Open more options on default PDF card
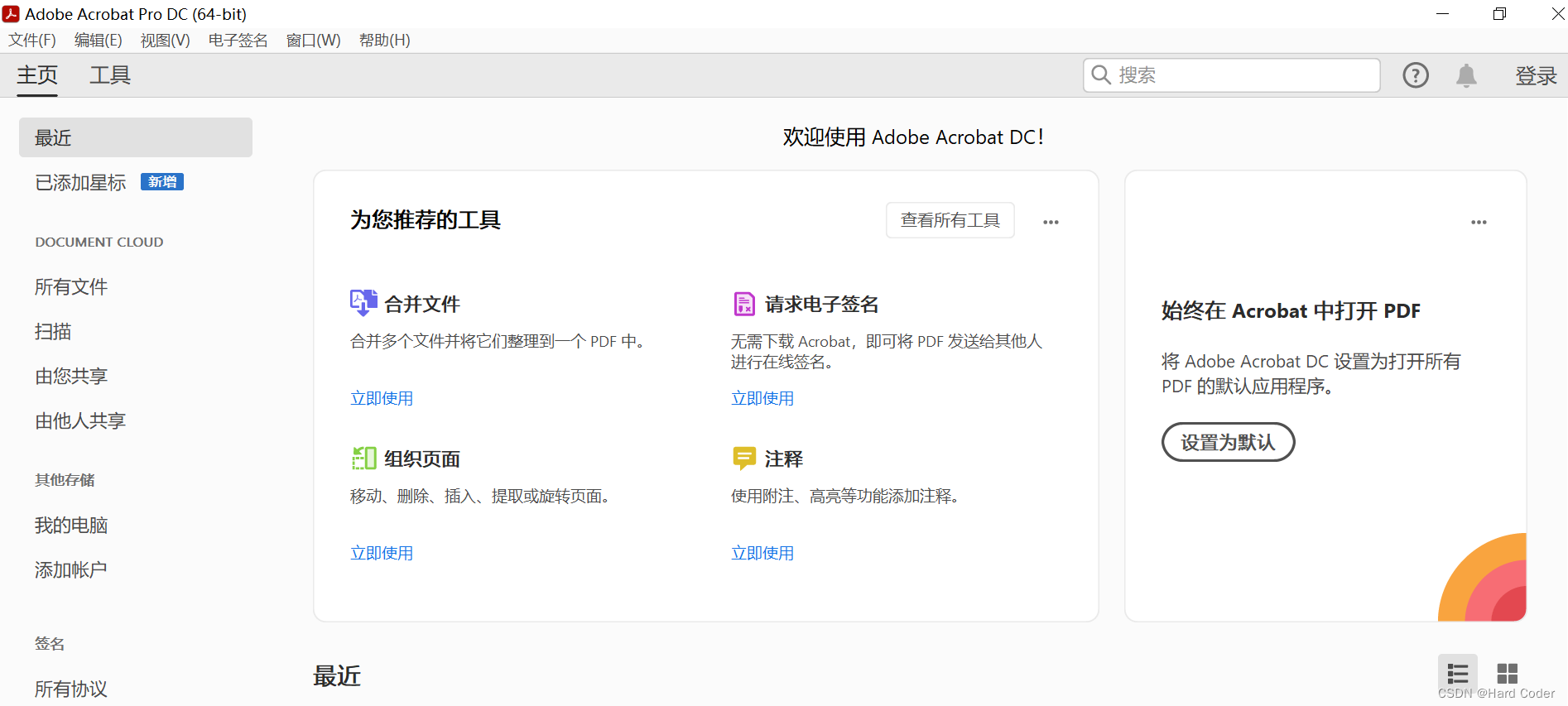Image resolution: width=1568 pixels, height=706 pixels. pyautogui.click(x=1479, y=222)
